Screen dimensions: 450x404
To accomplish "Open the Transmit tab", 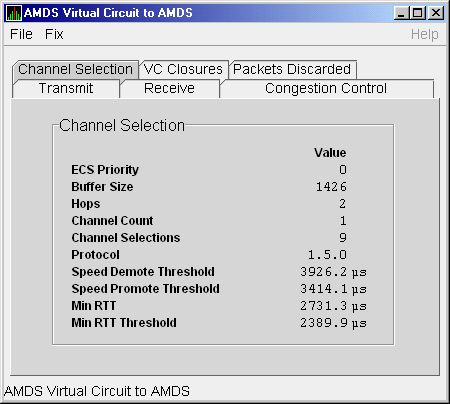I will 66,88.
